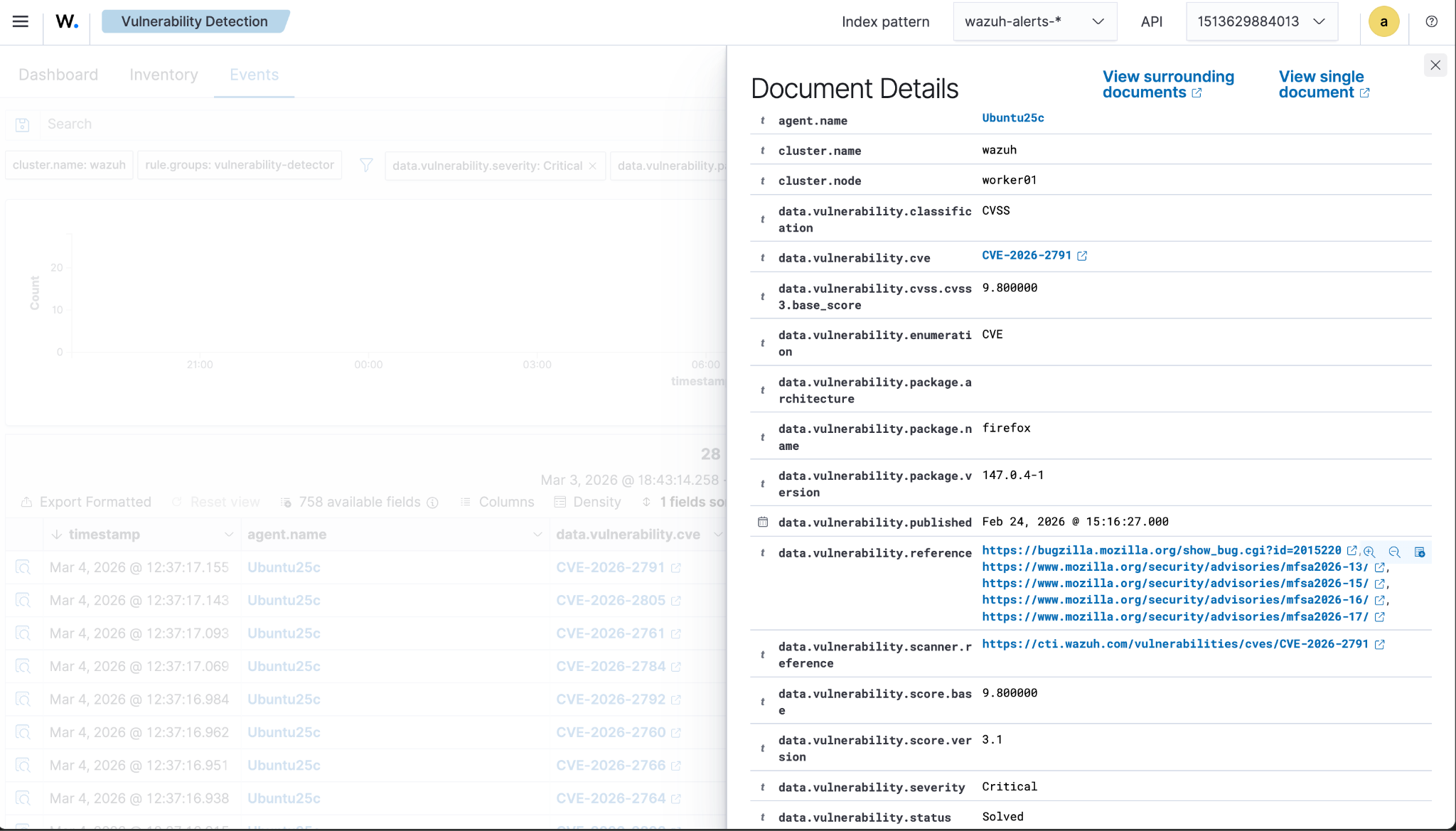Open the help icon in the header
1456x831 pixels.
click(1432, 21)
